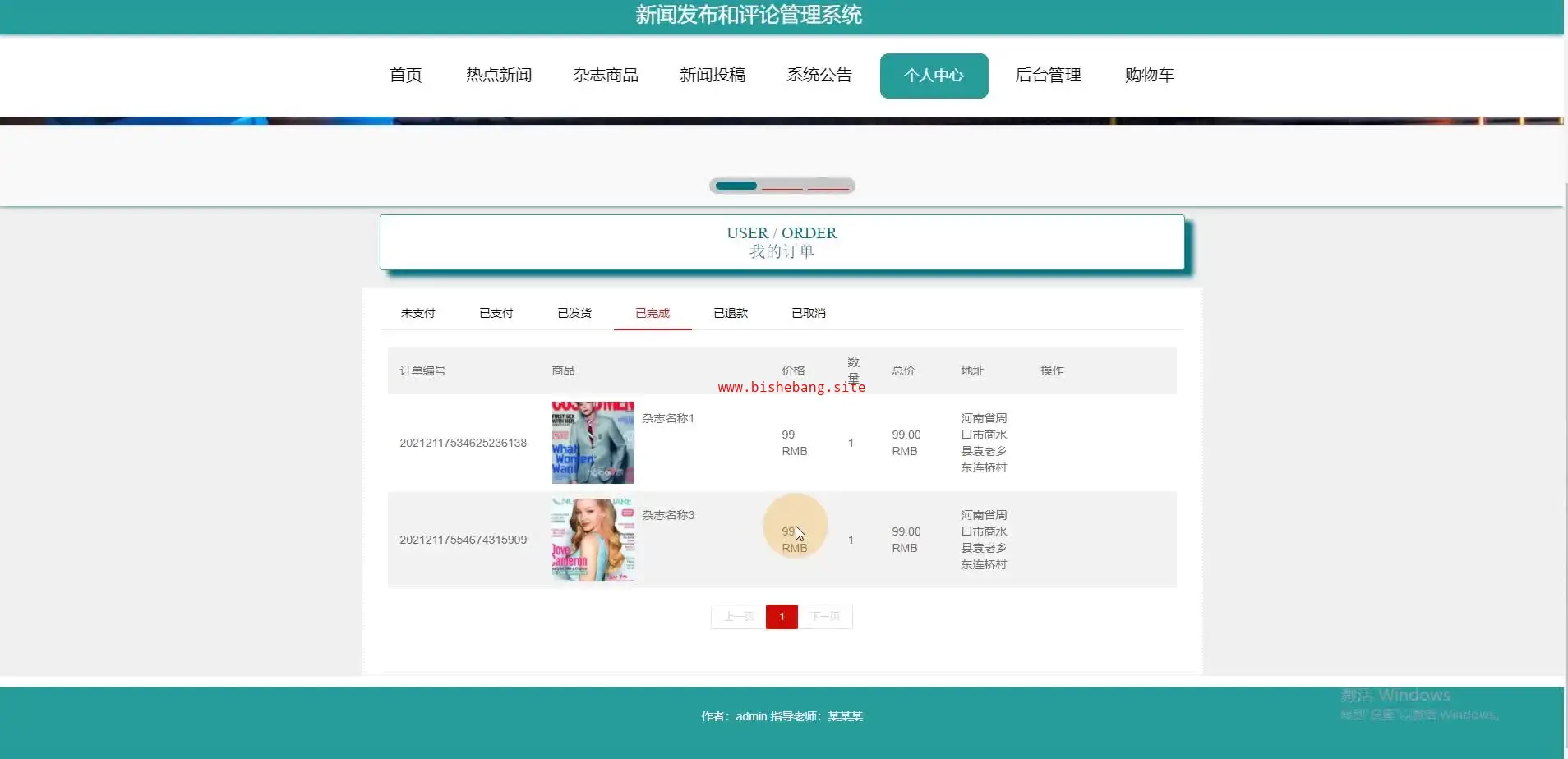Click page number 1 in pagination
This screenshot has width=1568, height=759.
coord(782,617)
